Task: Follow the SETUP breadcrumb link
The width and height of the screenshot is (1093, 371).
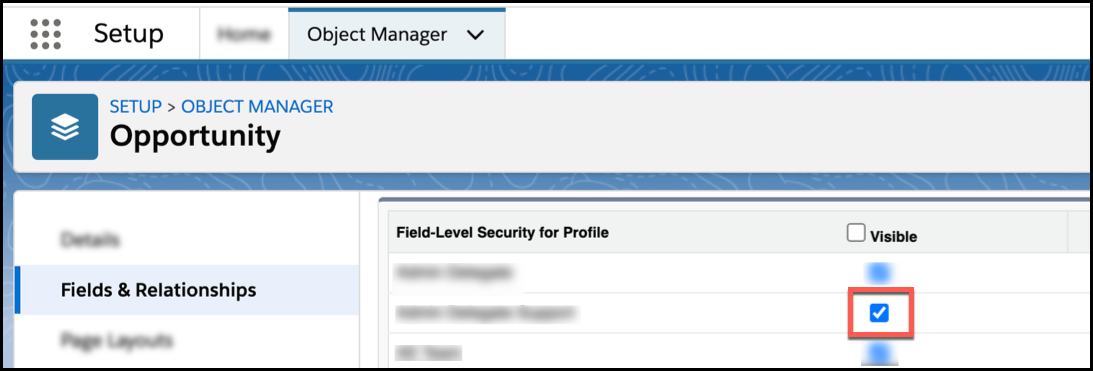Action: click(135, 107)
